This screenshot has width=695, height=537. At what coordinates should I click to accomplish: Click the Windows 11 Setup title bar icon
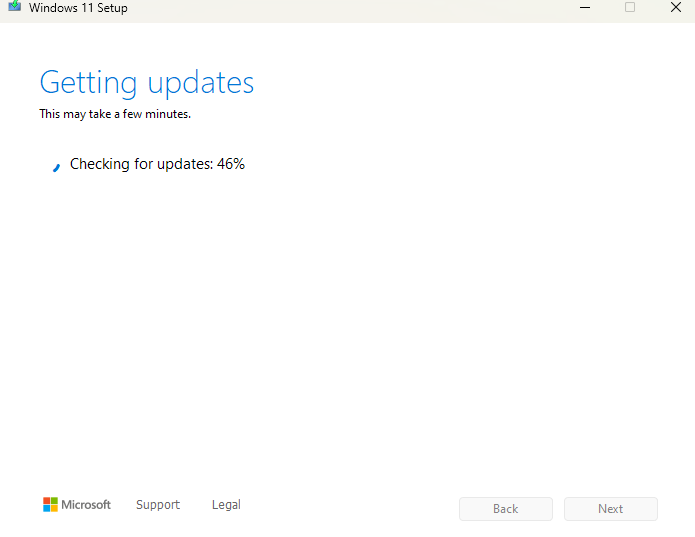[x=15, y=6]
